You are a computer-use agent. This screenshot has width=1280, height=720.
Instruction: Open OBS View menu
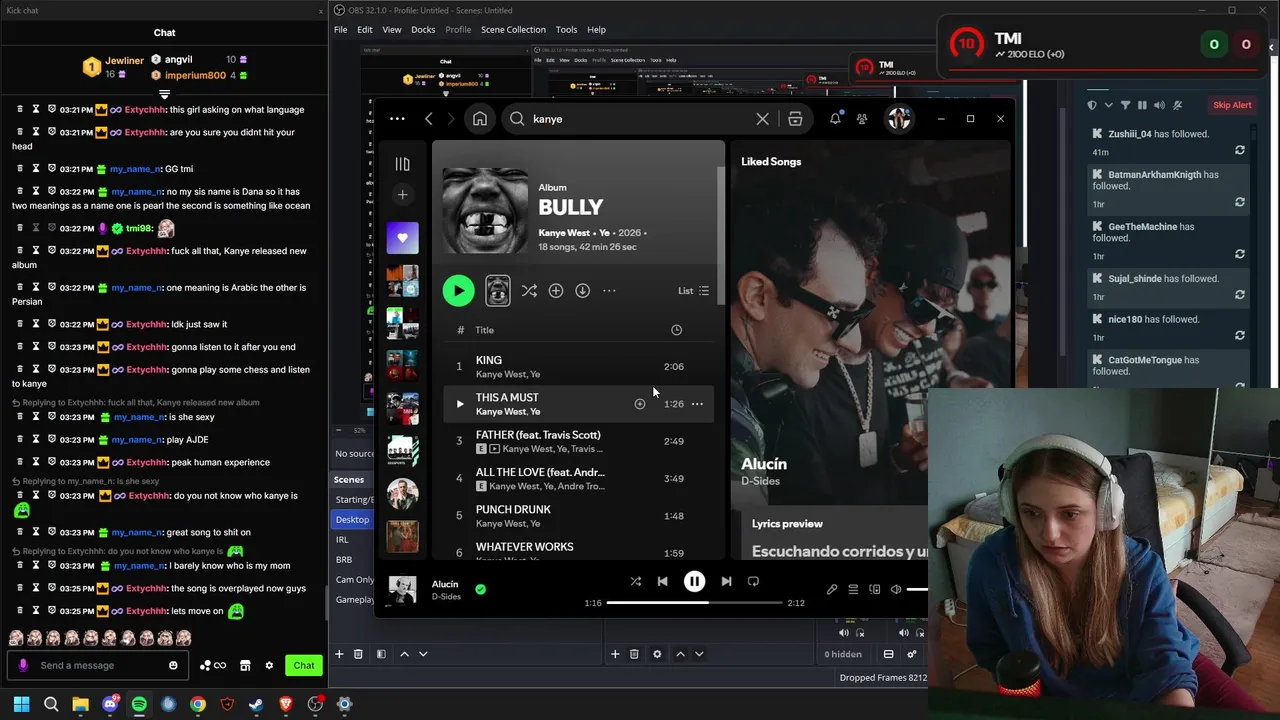pos(392,30)
